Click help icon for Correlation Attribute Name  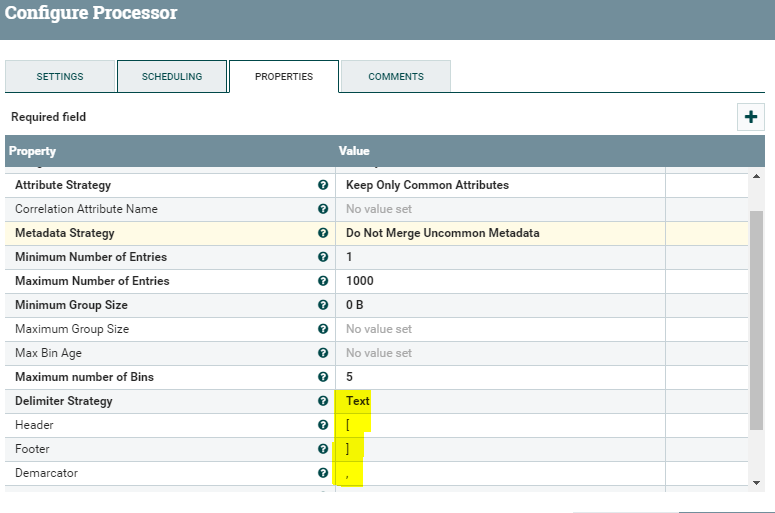[x=323, y=209]
